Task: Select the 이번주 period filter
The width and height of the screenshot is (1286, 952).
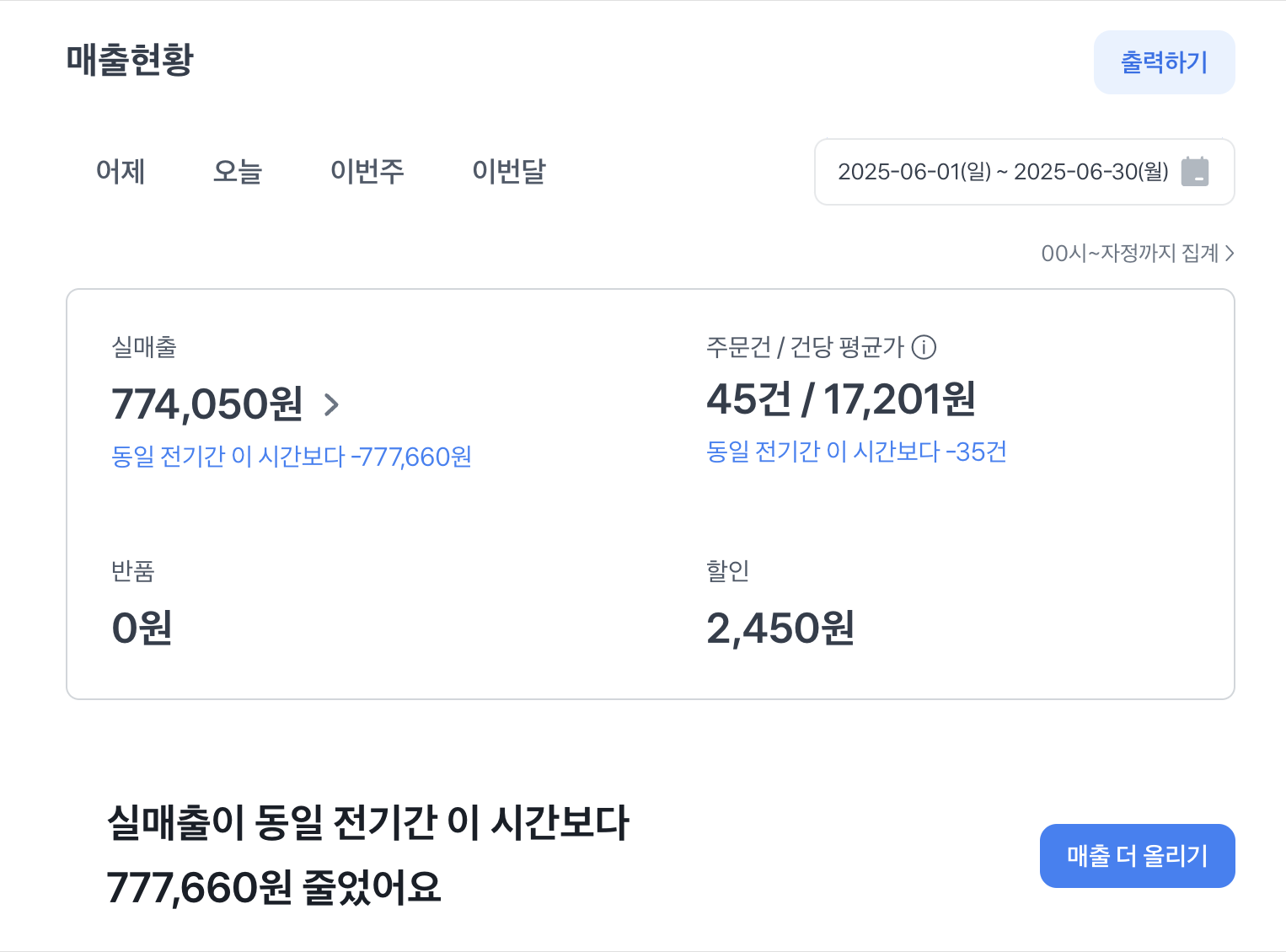Action: 367,172
